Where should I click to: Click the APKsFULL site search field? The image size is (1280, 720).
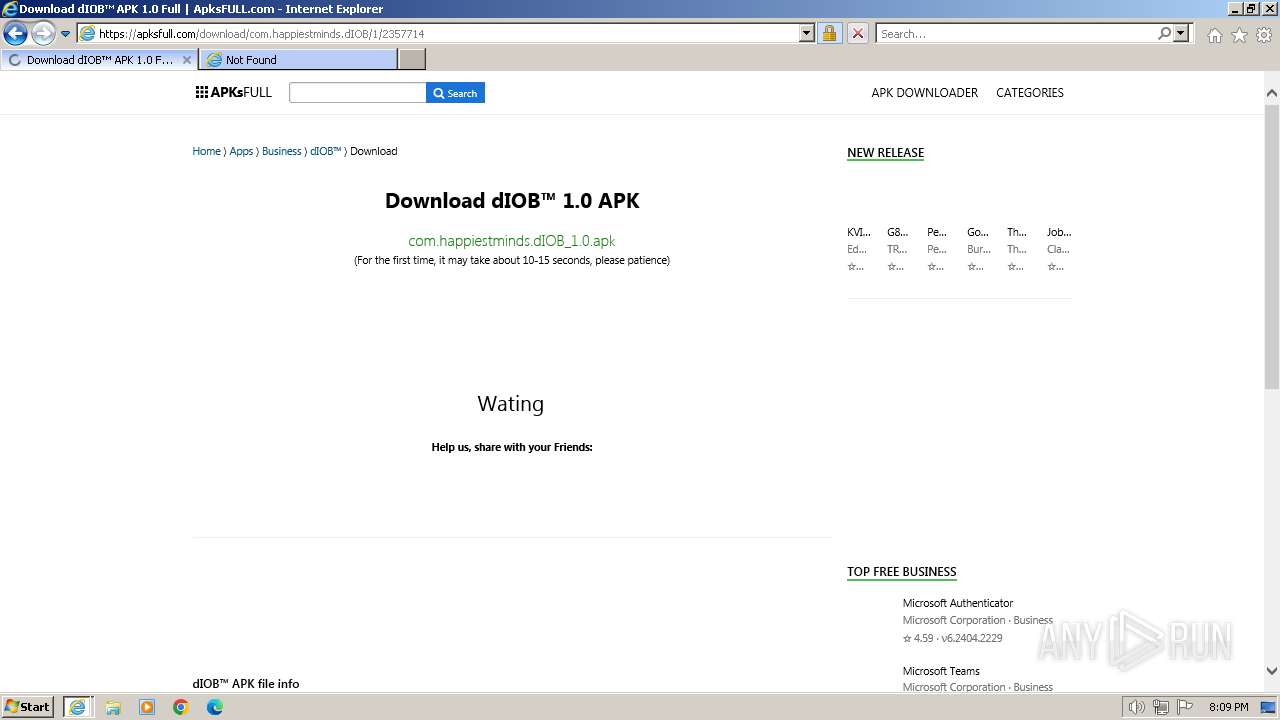coord(357,93)
